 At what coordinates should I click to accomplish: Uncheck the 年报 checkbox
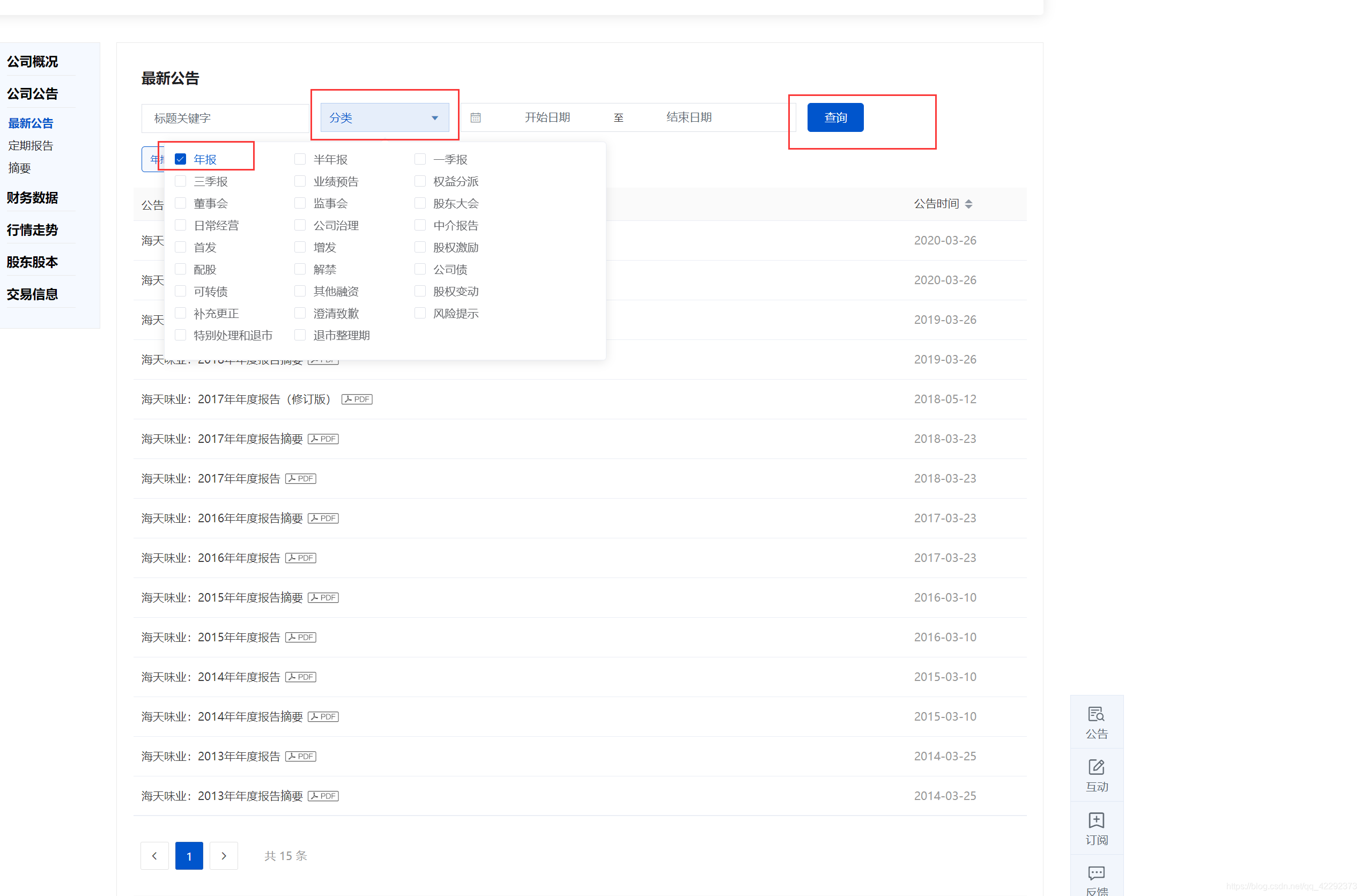tap(180, 159)
